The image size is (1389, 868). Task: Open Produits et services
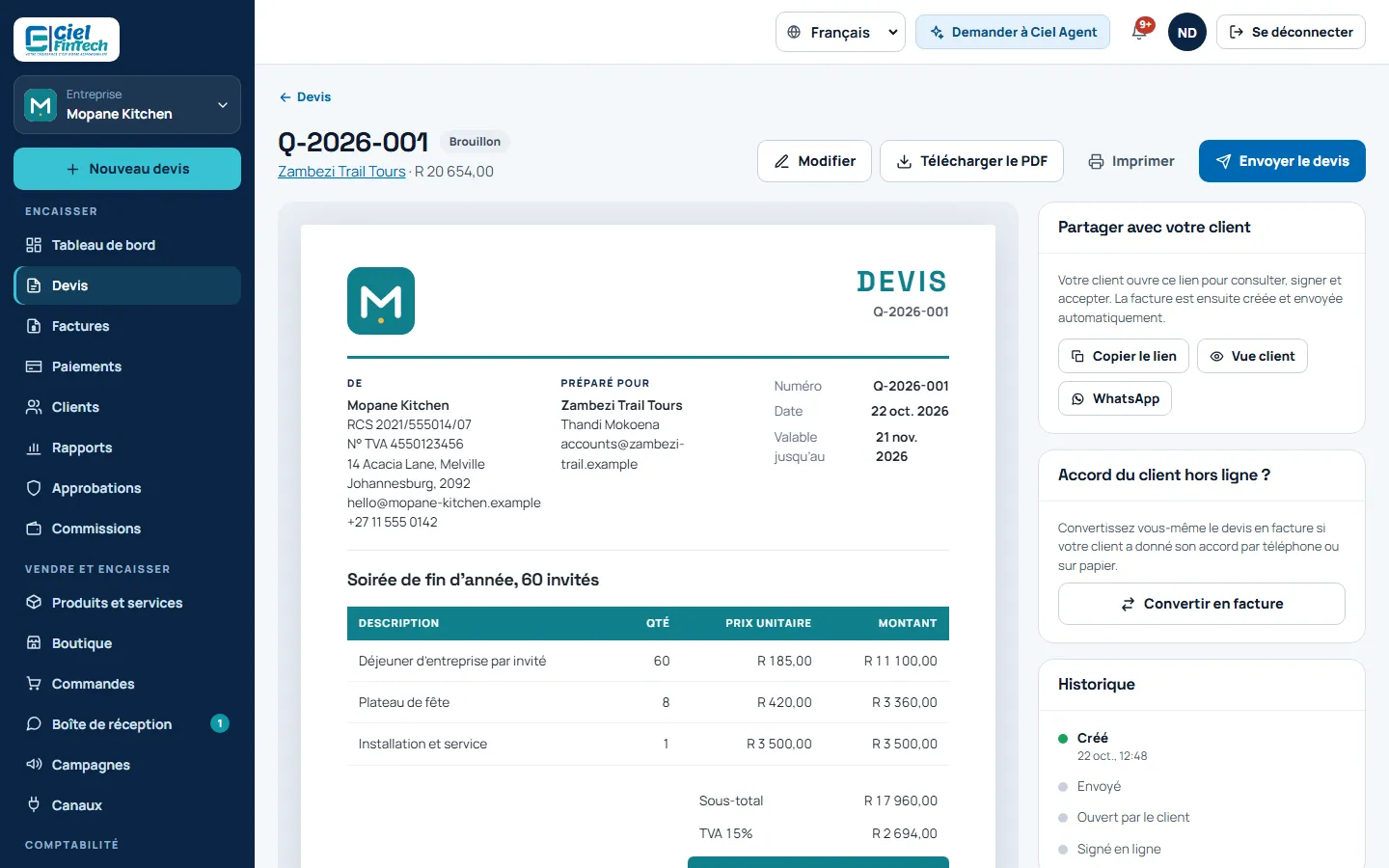[127, 603]
